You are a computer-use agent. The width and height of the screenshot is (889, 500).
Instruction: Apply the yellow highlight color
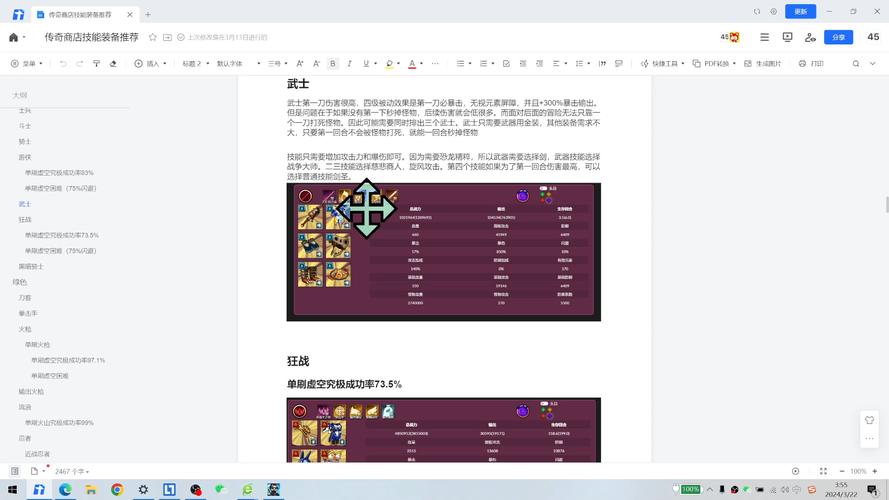[389, 63]
